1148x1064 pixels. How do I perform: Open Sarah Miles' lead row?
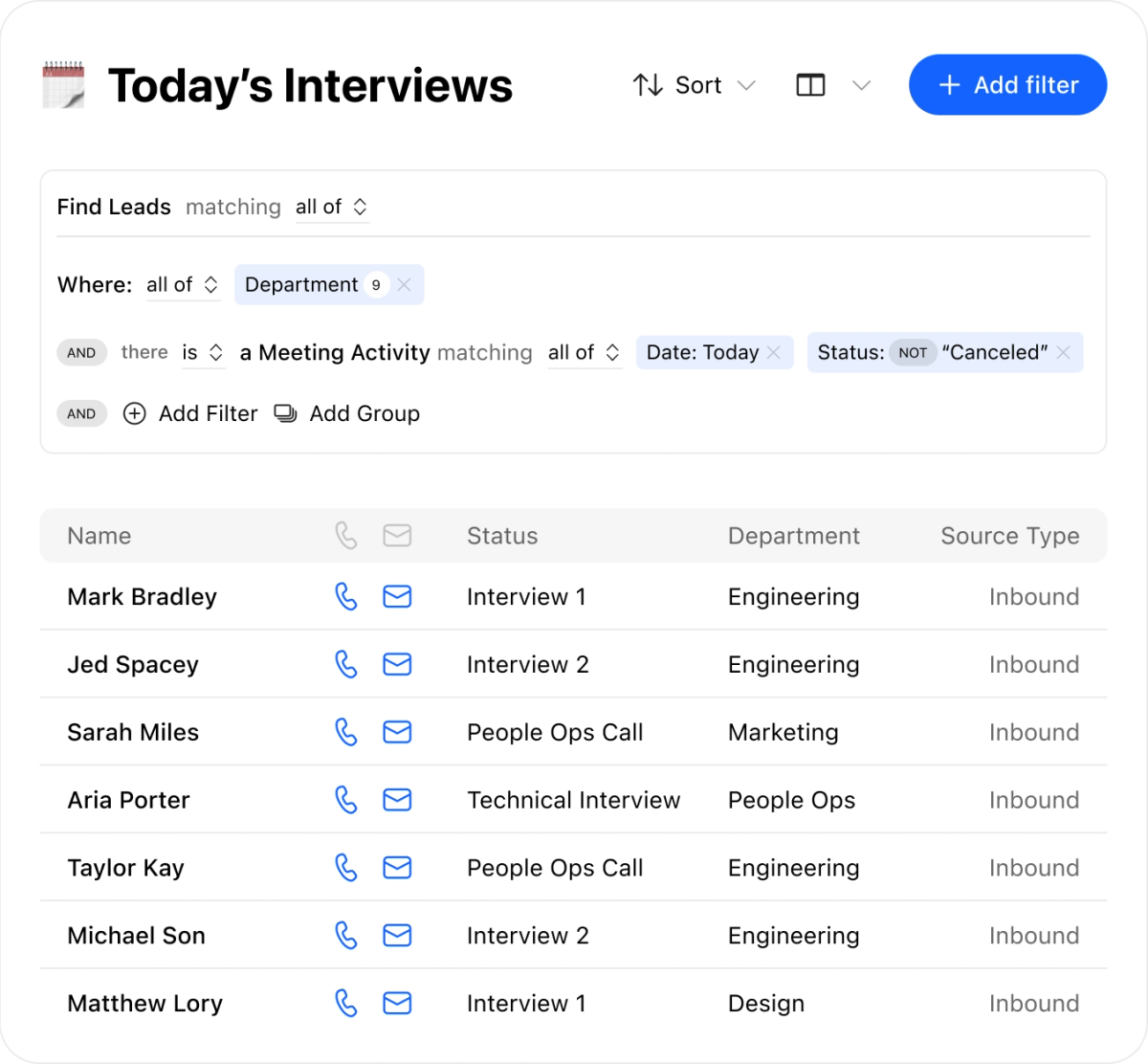574,732
